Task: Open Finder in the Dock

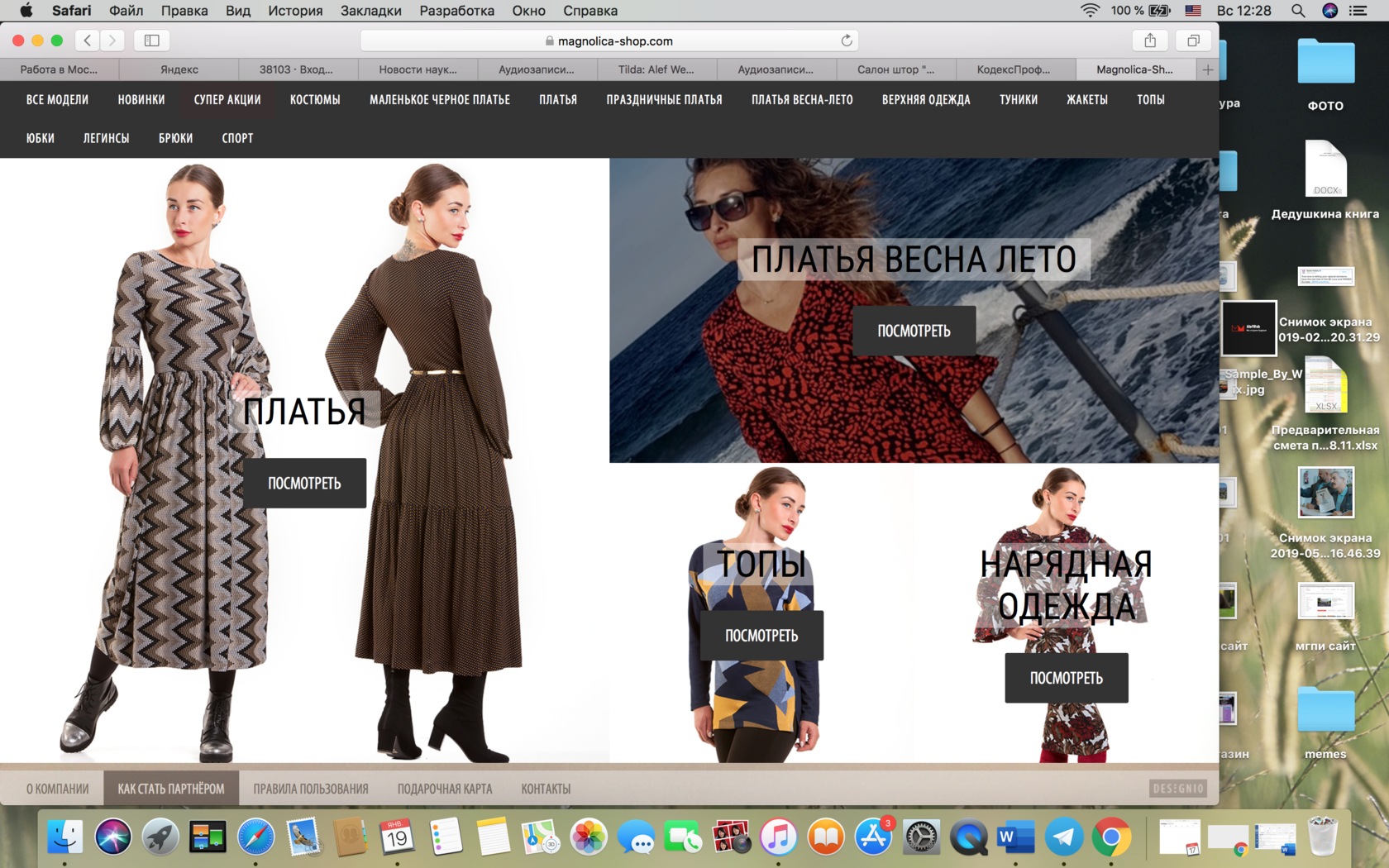Action: [x=64, y=837]
